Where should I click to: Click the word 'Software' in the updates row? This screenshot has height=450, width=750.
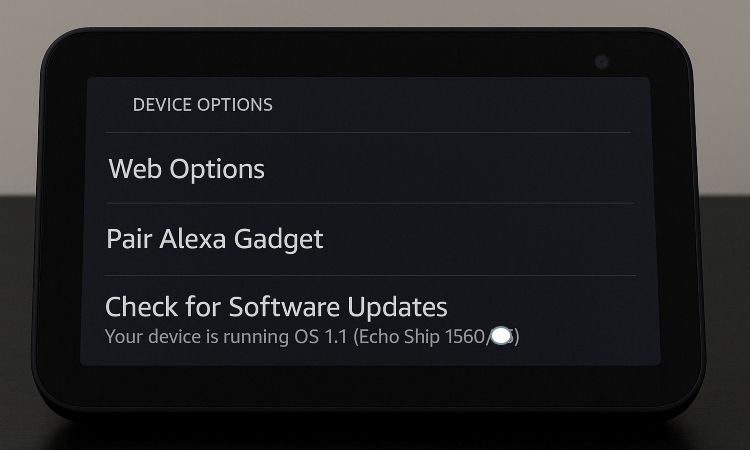(284, 306)
